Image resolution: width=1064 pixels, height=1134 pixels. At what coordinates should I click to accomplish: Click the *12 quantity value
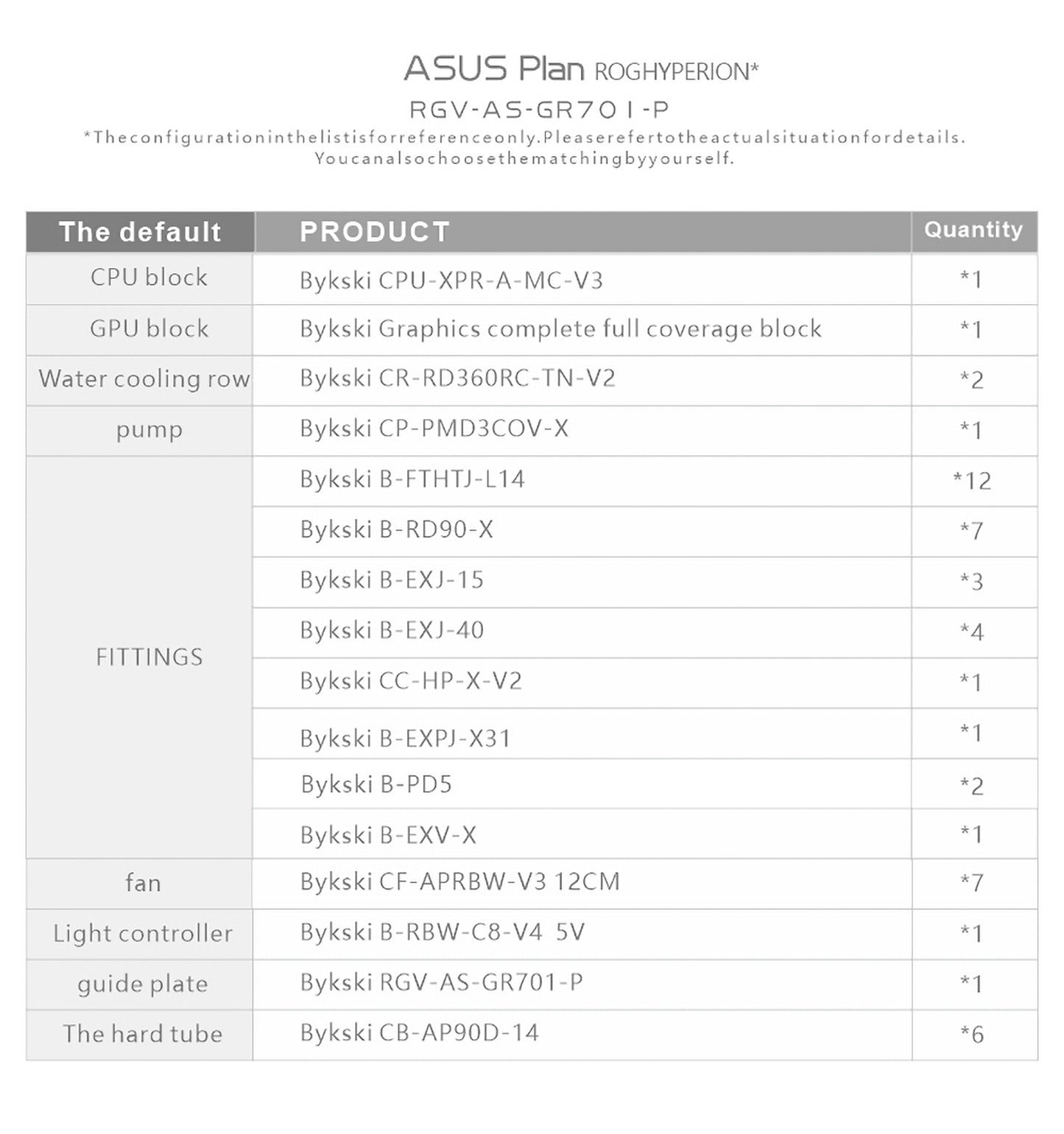tap(972, 481)
